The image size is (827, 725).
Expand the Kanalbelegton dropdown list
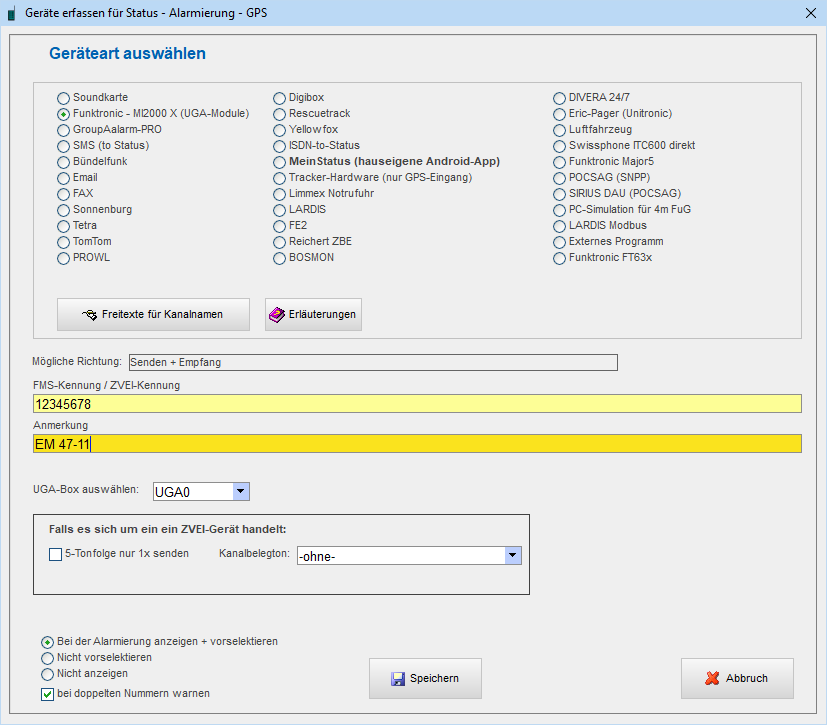click(x=512, y=556)
